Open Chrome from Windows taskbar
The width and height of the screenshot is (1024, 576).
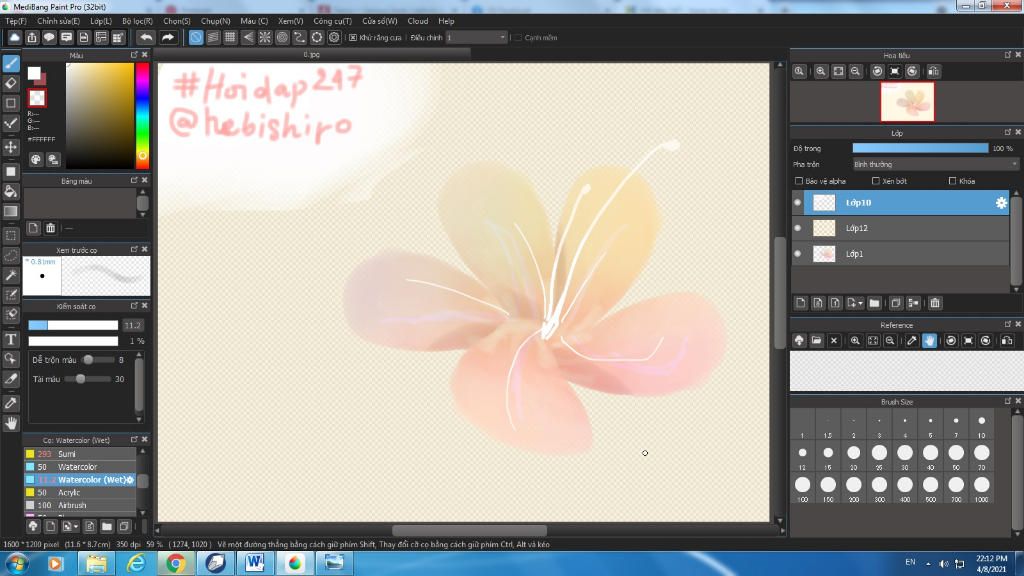coord(175,563)
